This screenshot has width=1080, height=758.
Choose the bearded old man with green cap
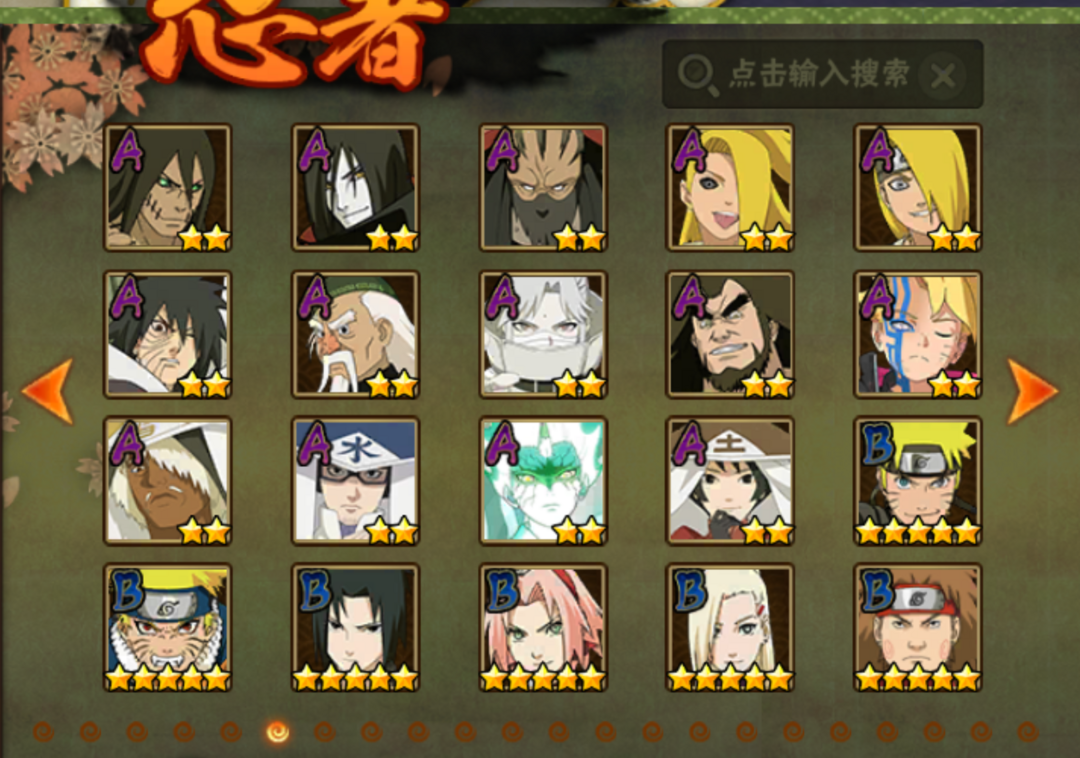355,334
